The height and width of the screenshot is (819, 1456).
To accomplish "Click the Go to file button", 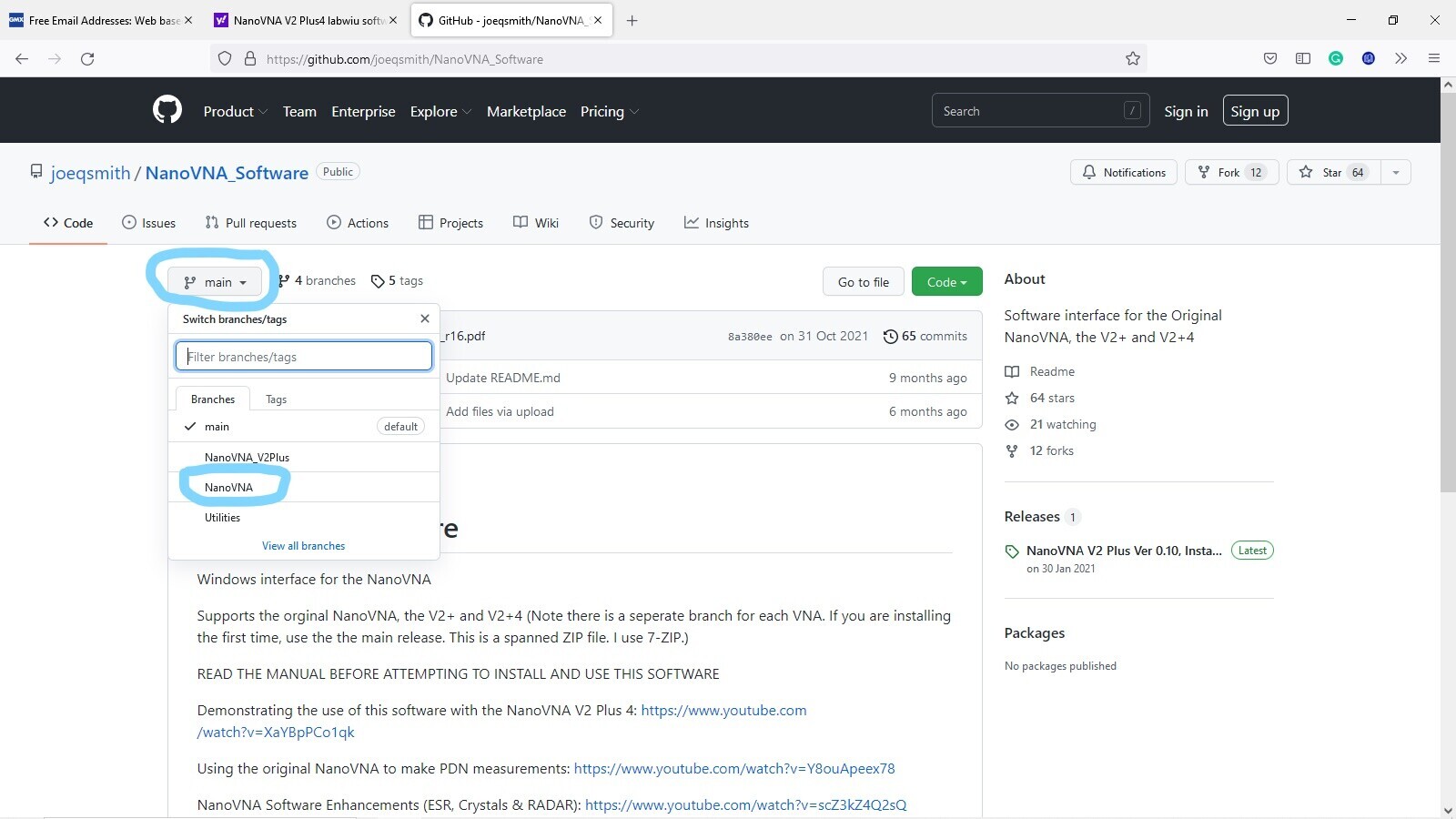I will coord(863,282).
